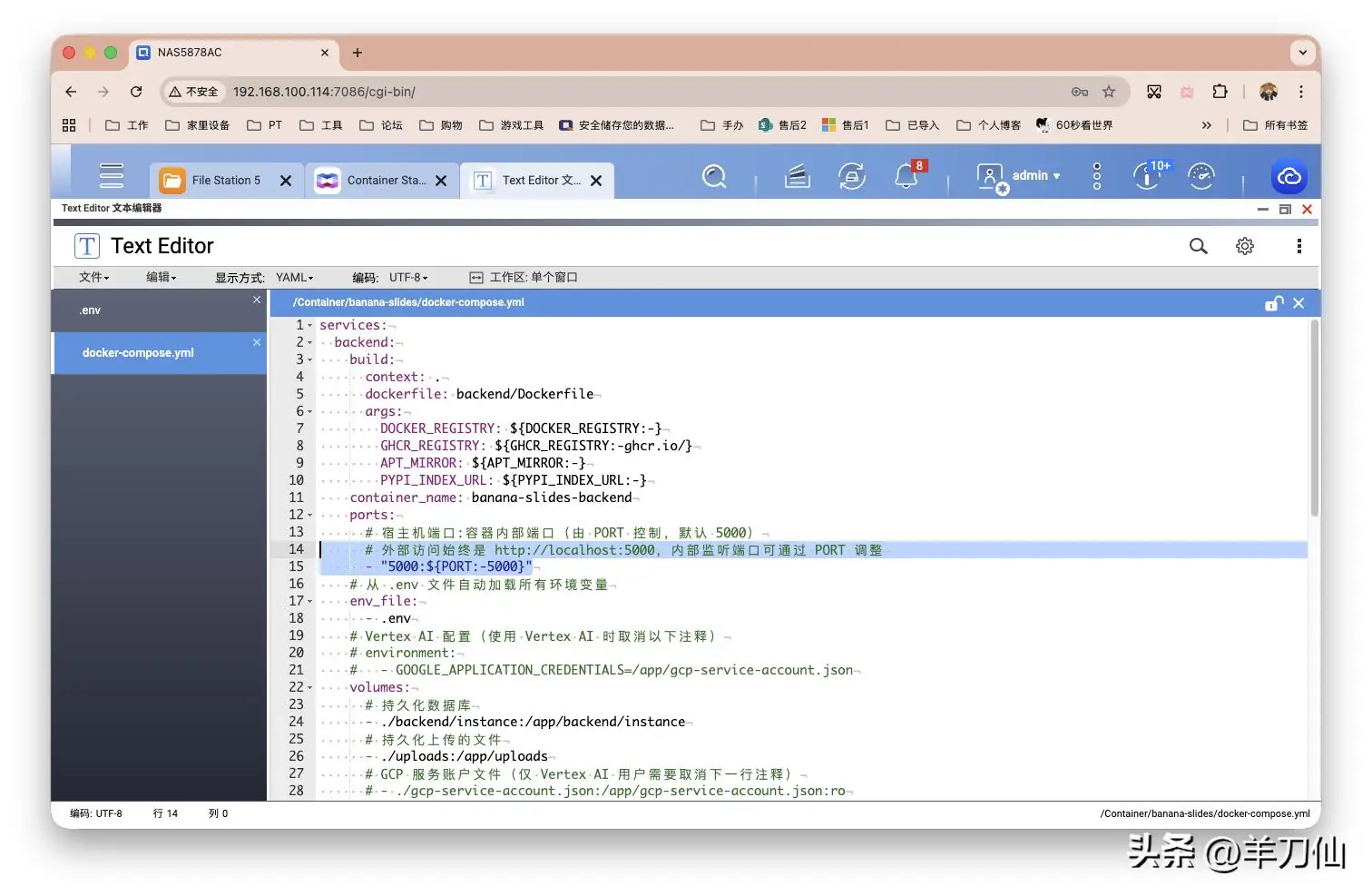This screenshot has width=1372, height=896.
Task: Collapse fold at line 2 backend
Action: point(309,343)
